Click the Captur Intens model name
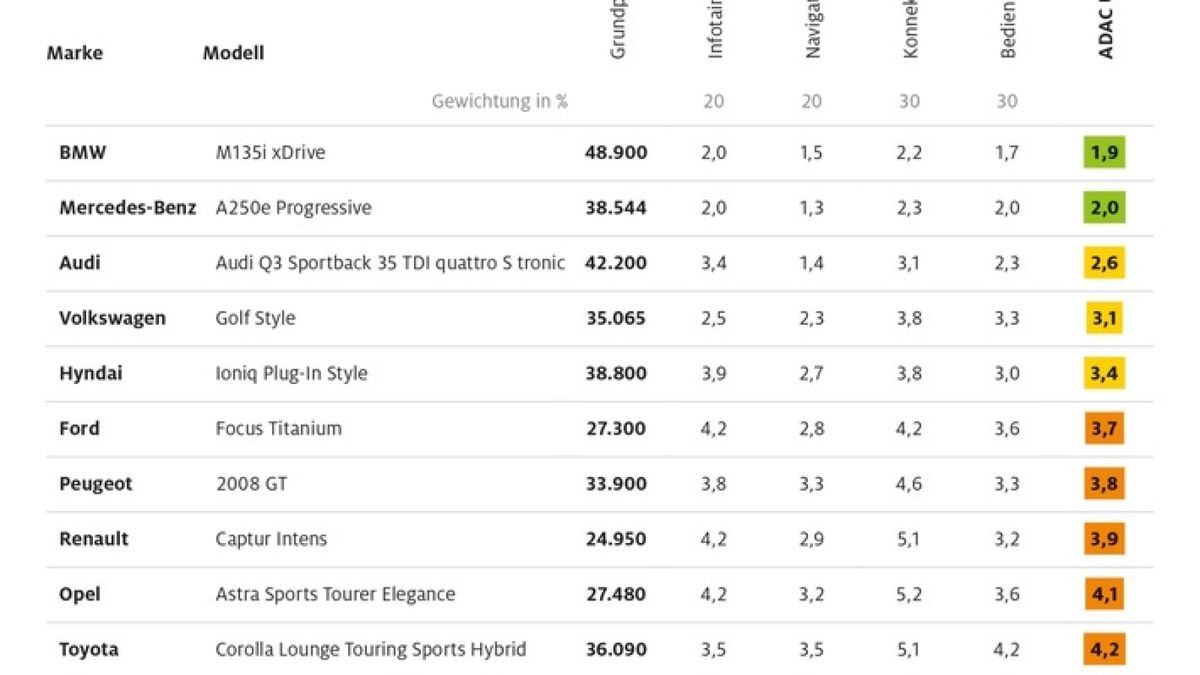Viewport: 1200px width, 675px height. [x=271, y=539]
